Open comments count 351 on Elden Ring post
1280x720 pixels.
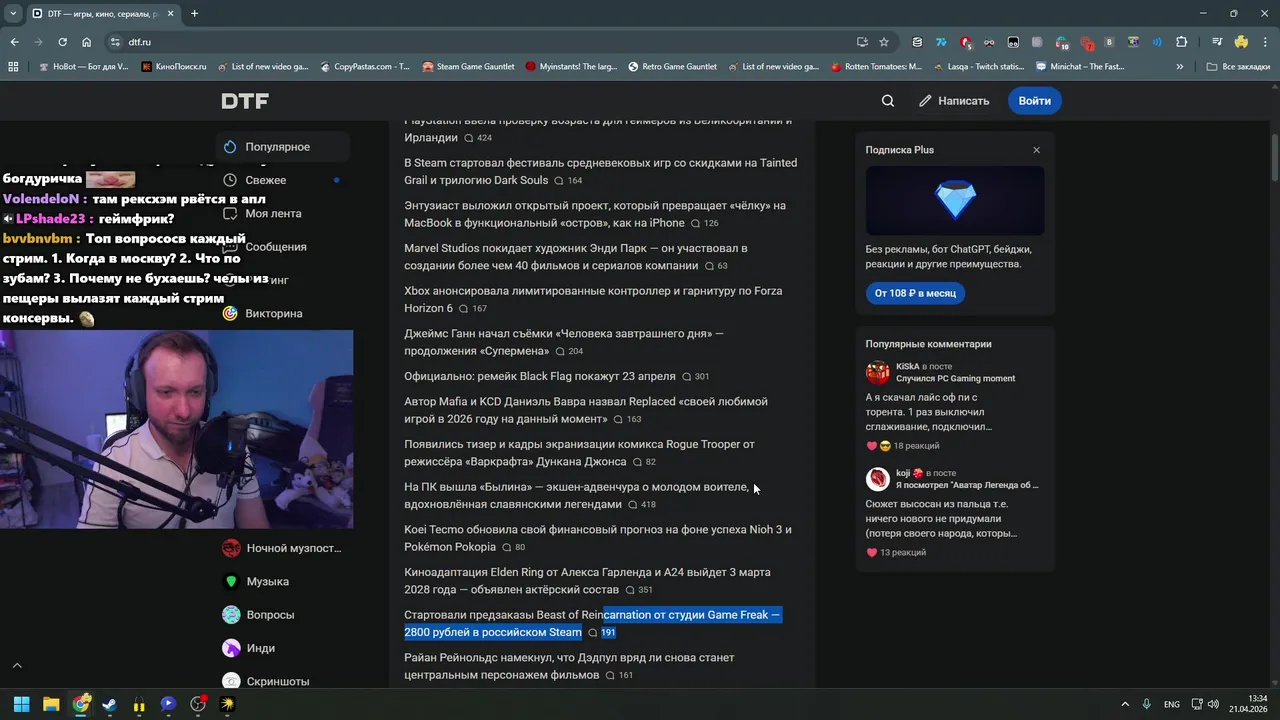tap(639, 590)
